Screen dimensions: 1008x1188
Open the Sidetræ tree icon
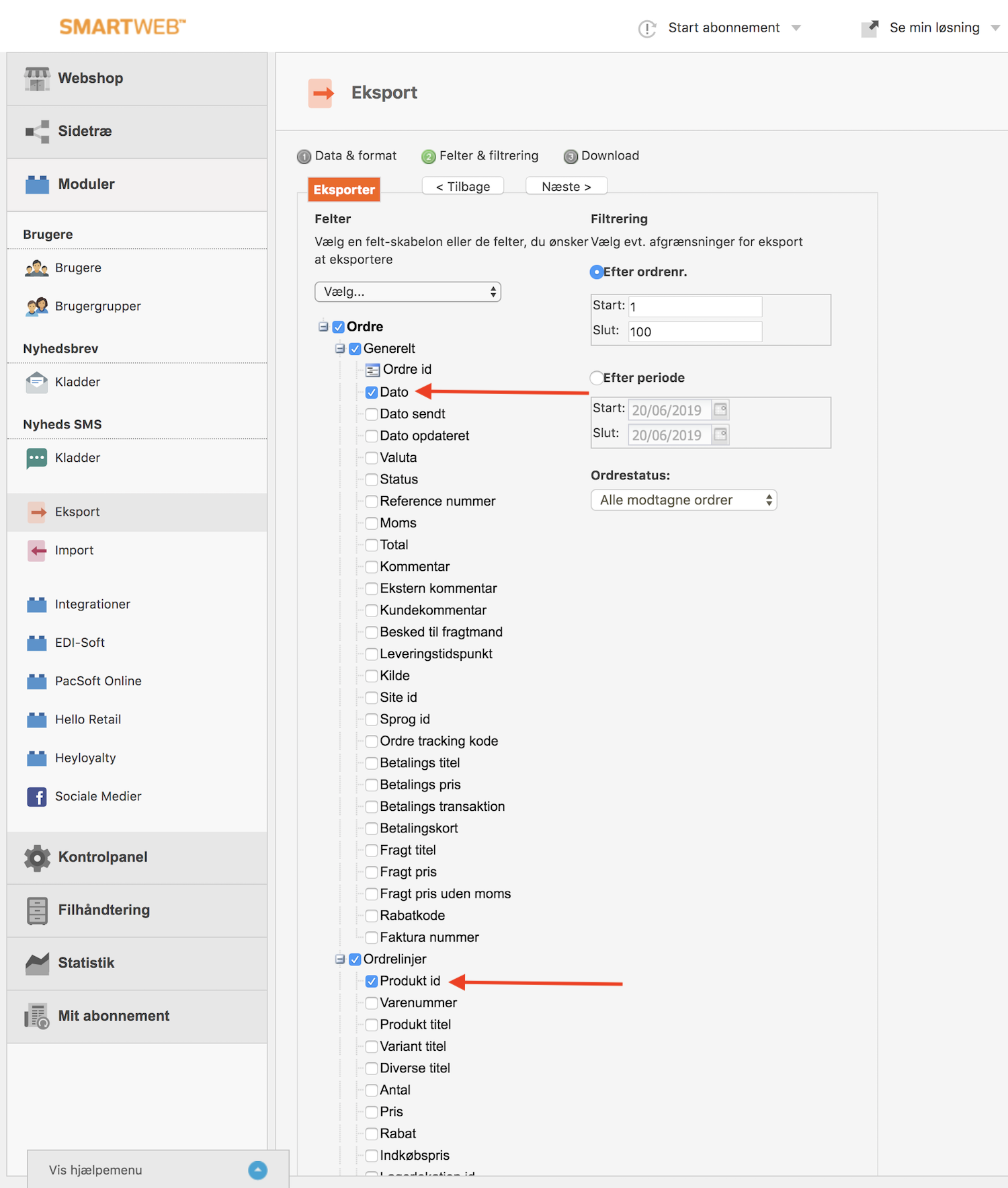pyautogui.click(x=37, y=132)
